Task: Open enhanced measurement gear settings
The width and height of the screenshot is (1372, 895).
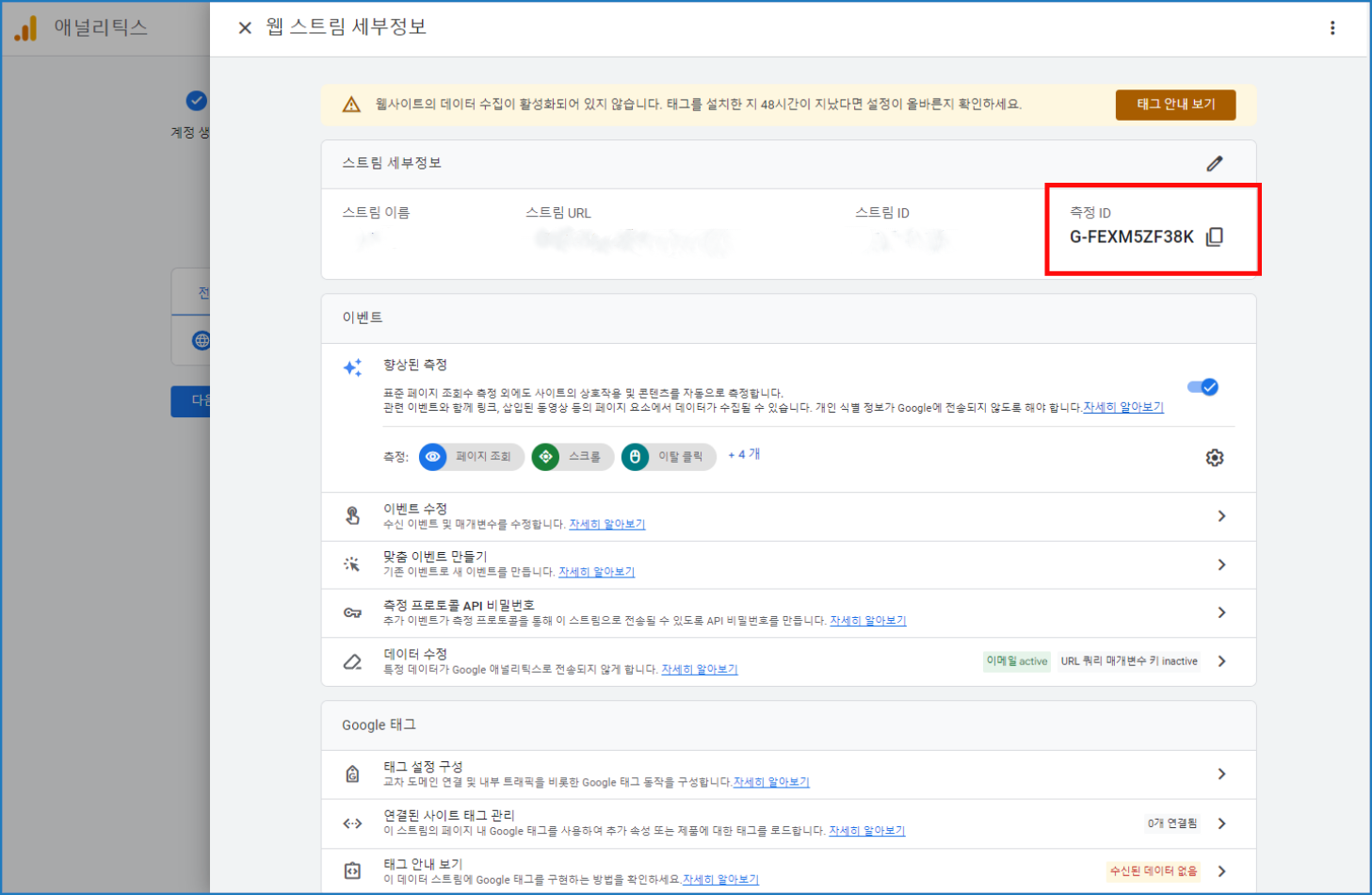Action: point(1215,458)
